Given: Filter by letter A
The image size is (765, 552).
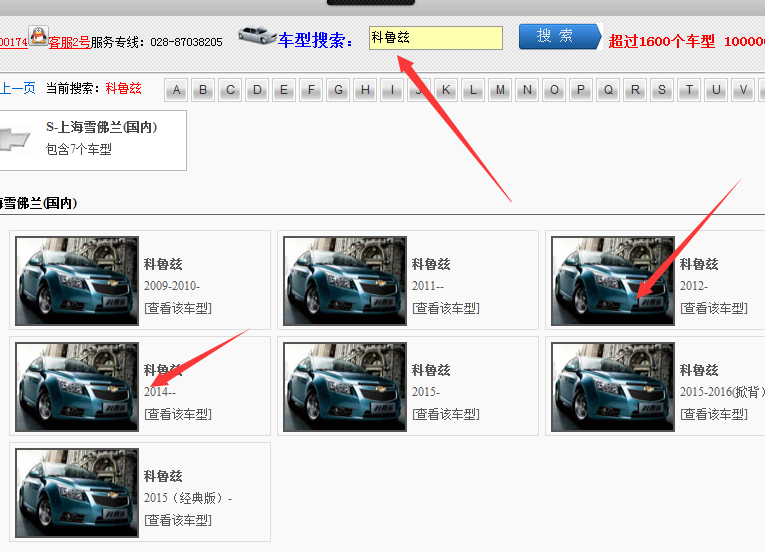Looking at the screenshot, I should (x=177, y=90).
